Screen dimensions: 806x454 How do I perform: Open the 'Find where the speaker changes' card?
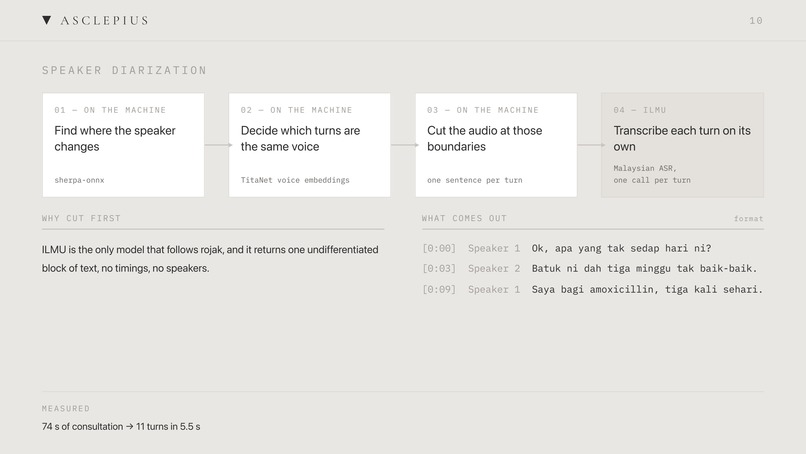click(x=123, y=145)
